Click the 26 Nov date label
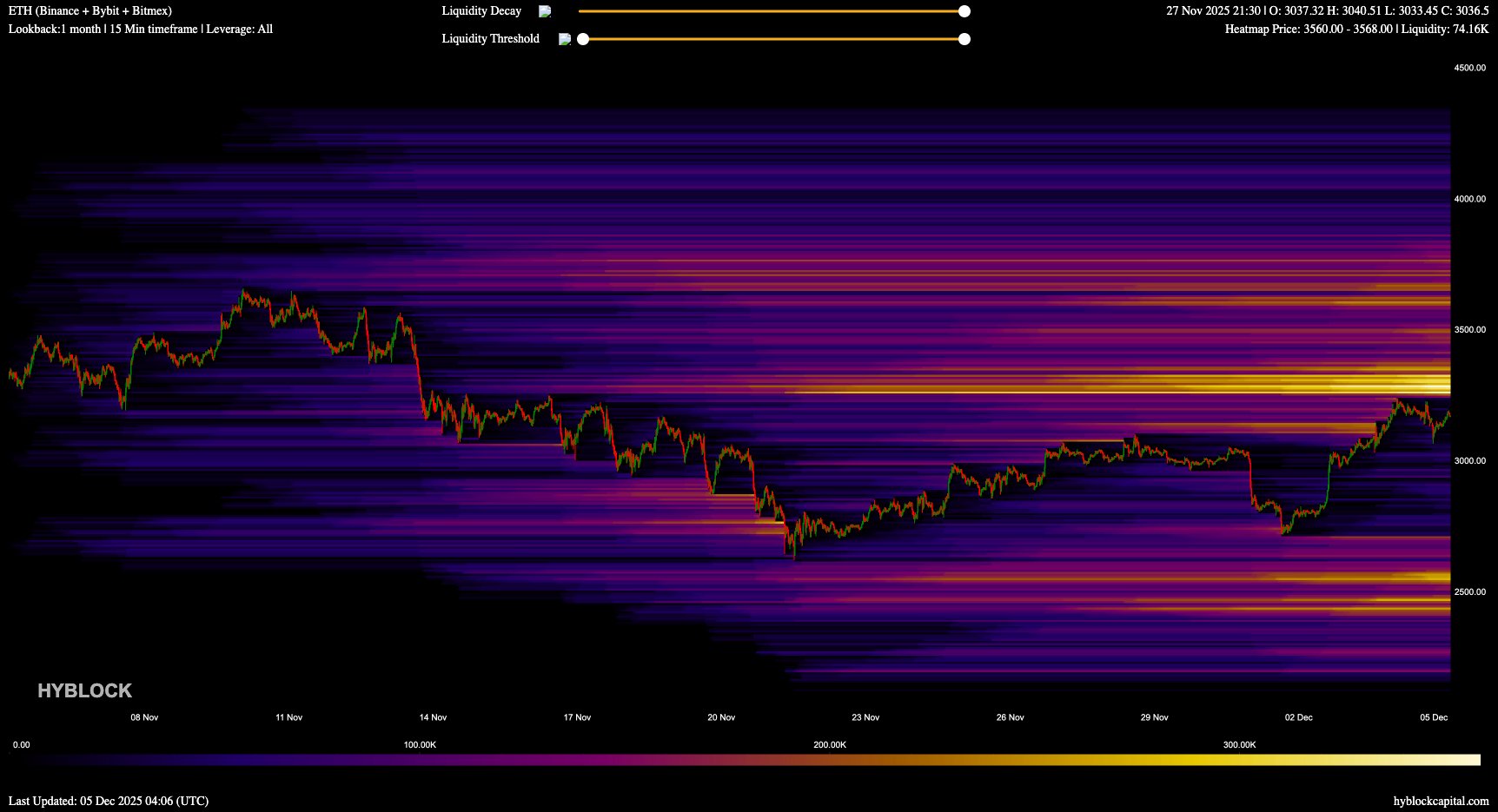 [x=1010, y=717]
